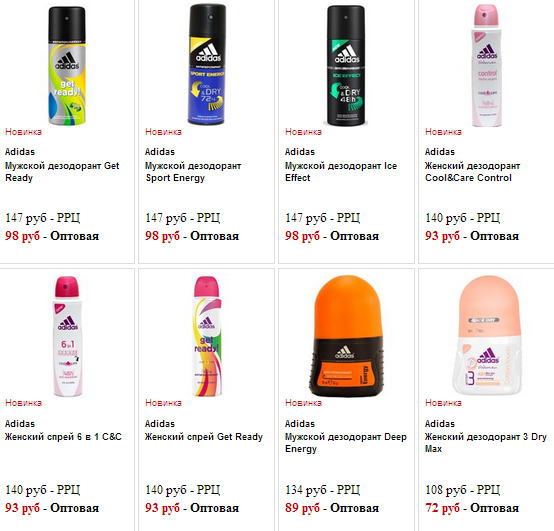554x531 pixels.
Task: Open link Мужской дезодорант Sport Energy
Action: tap(193, 172)
